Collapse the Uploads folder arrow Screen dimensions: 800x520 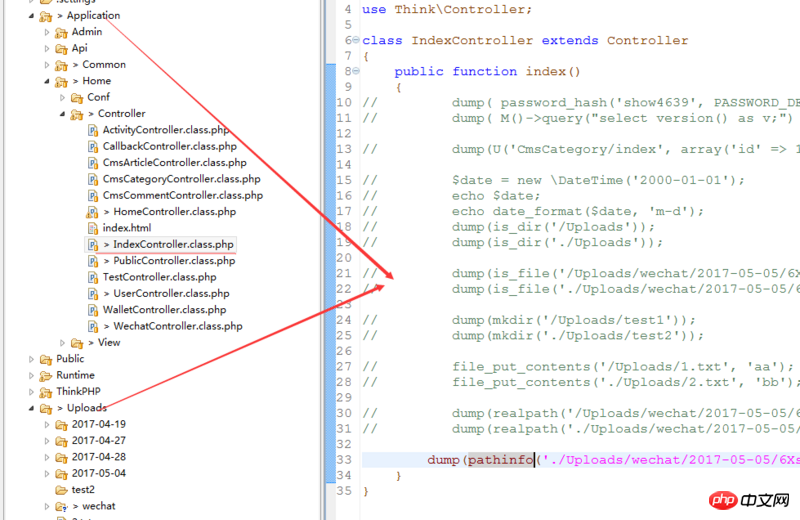pyautogui.click(x=31, y=408)
